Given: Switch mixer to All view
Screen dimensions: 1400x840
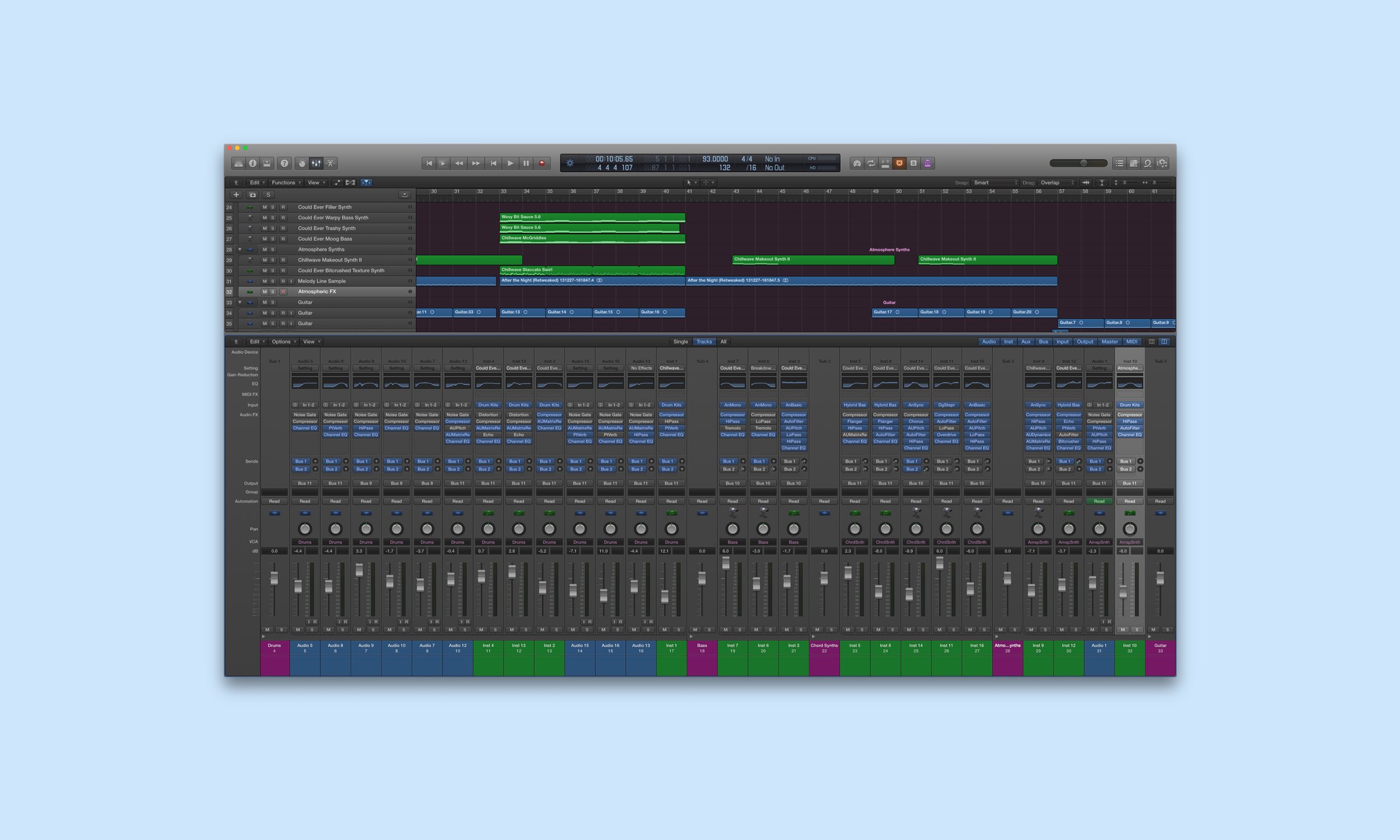Looking at the screenshot, I should (723, 342).
